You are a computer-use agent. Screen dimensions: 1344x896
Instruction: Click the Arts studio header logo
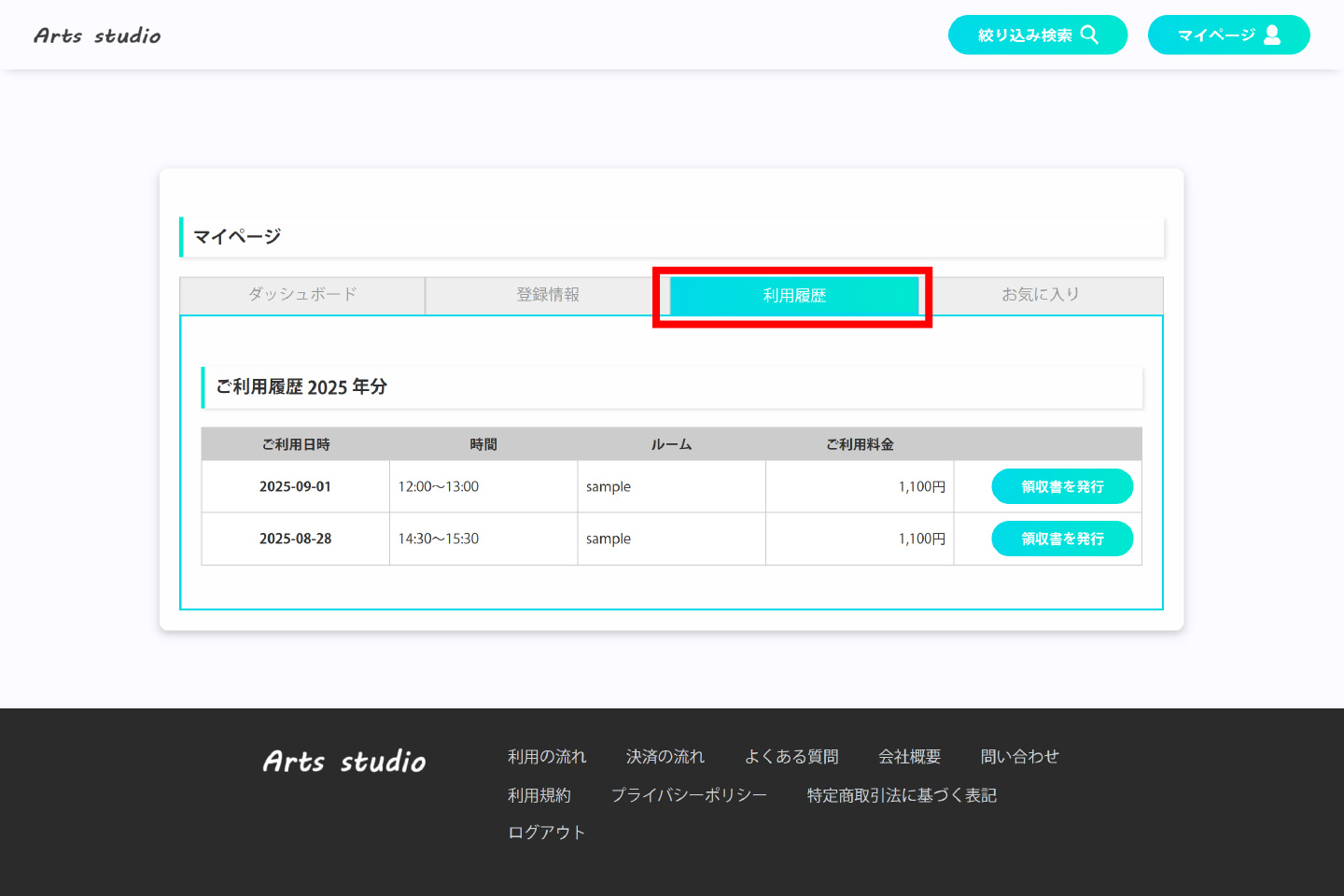[97, 35]
